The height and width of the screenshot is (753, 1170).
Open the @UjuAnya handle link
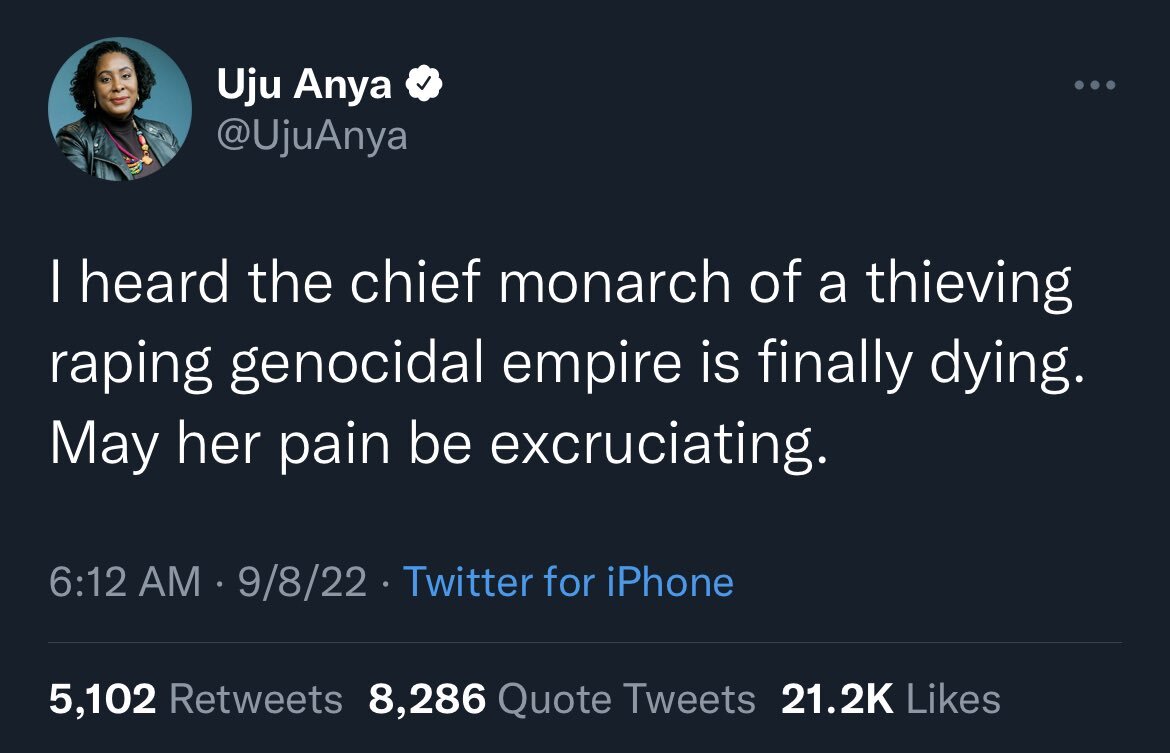pyautogui.click(x=312, y=133)
